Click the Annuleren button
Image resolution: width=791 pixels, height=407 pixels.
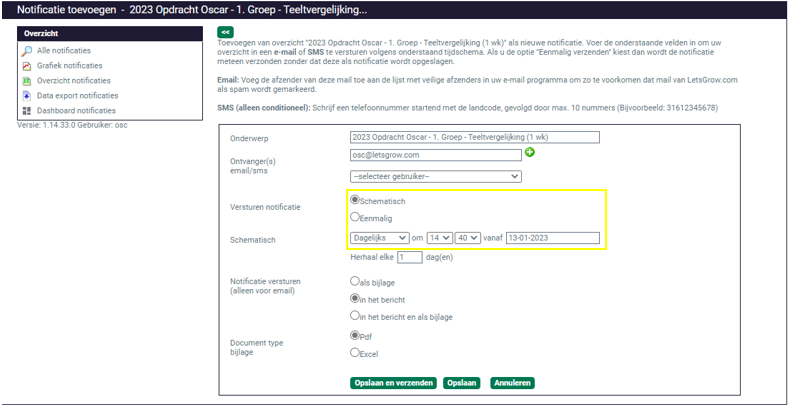click(x=512, y=383)
